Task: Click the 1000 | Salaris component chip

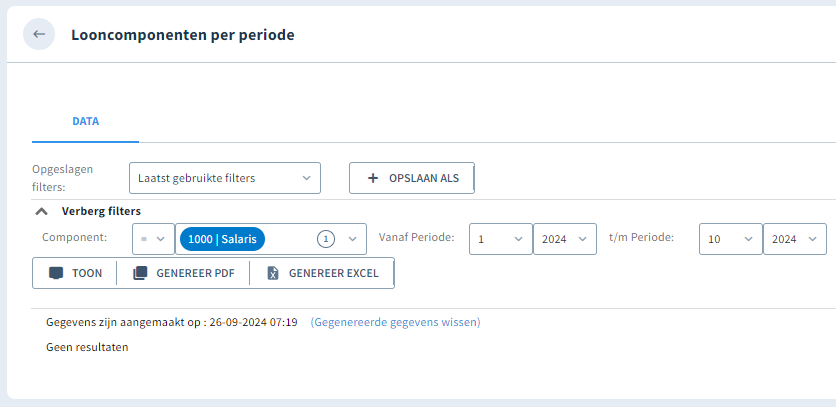Action: pos(222,239)
